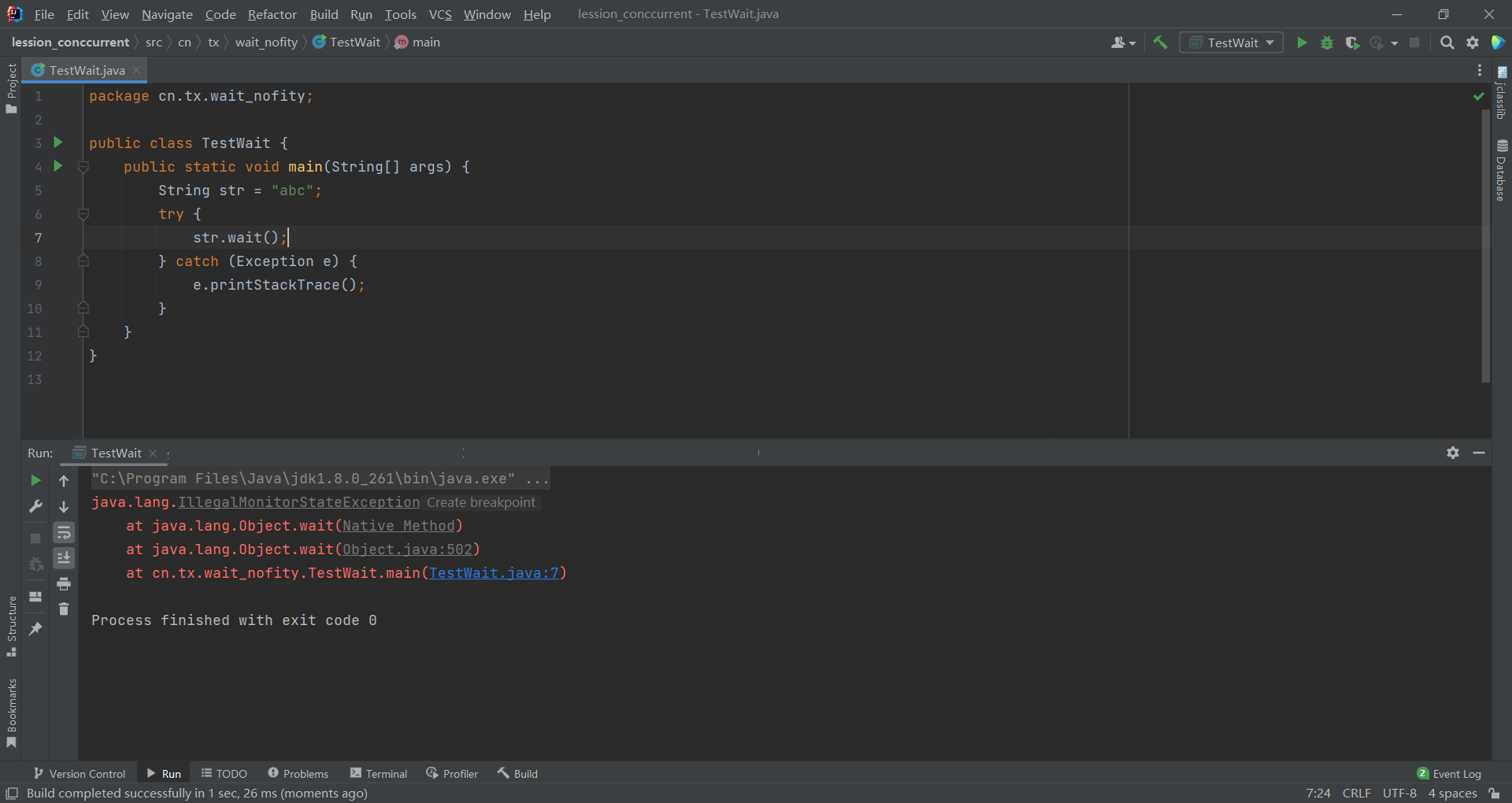Run with coverage via the shield icon

tap(1352, 43)
